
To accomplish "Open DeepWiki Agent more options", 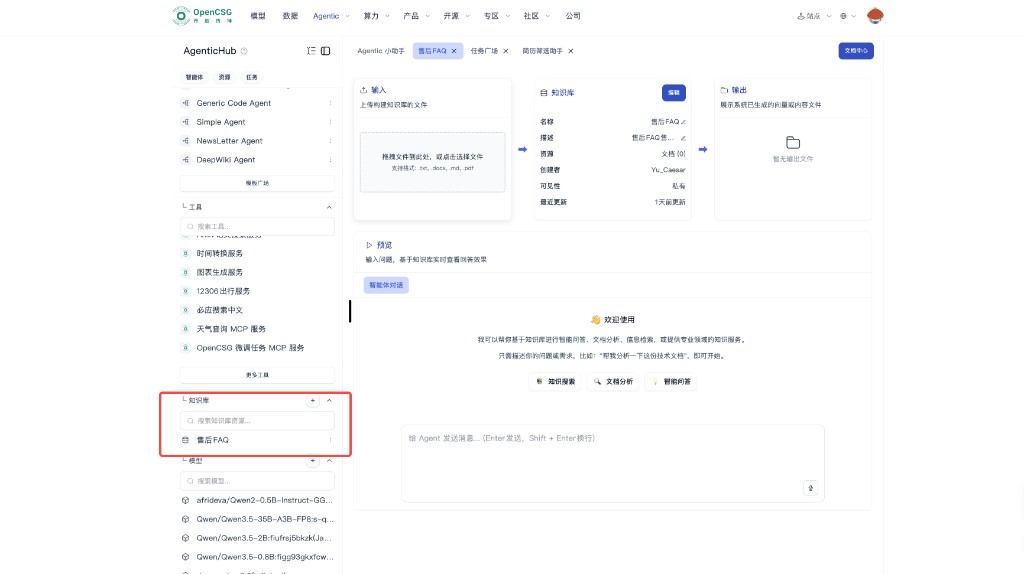I will [330, 160].
